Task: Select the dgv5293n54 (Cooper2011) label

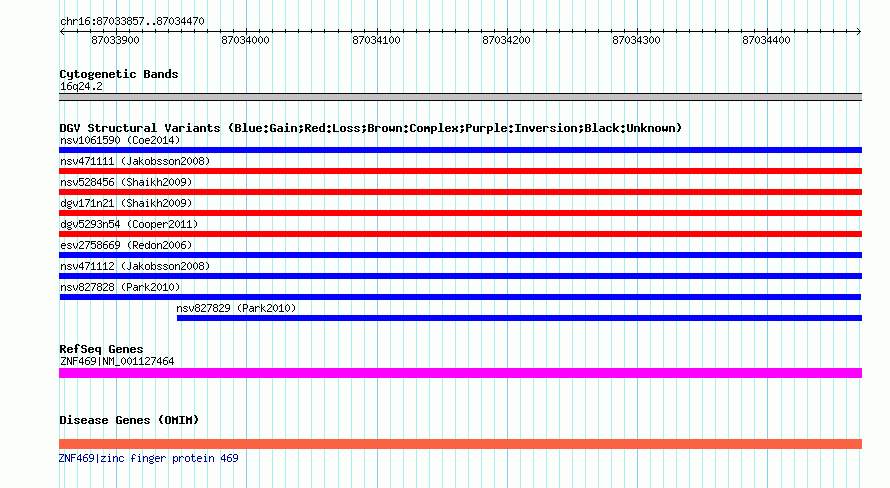Action: [129, 224]
